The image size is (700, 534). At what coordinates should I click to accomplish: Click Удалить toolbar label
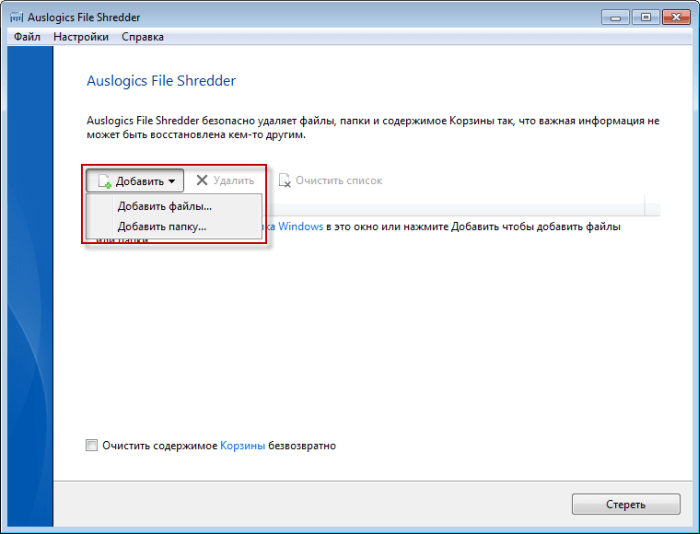[x=233, y=180]
